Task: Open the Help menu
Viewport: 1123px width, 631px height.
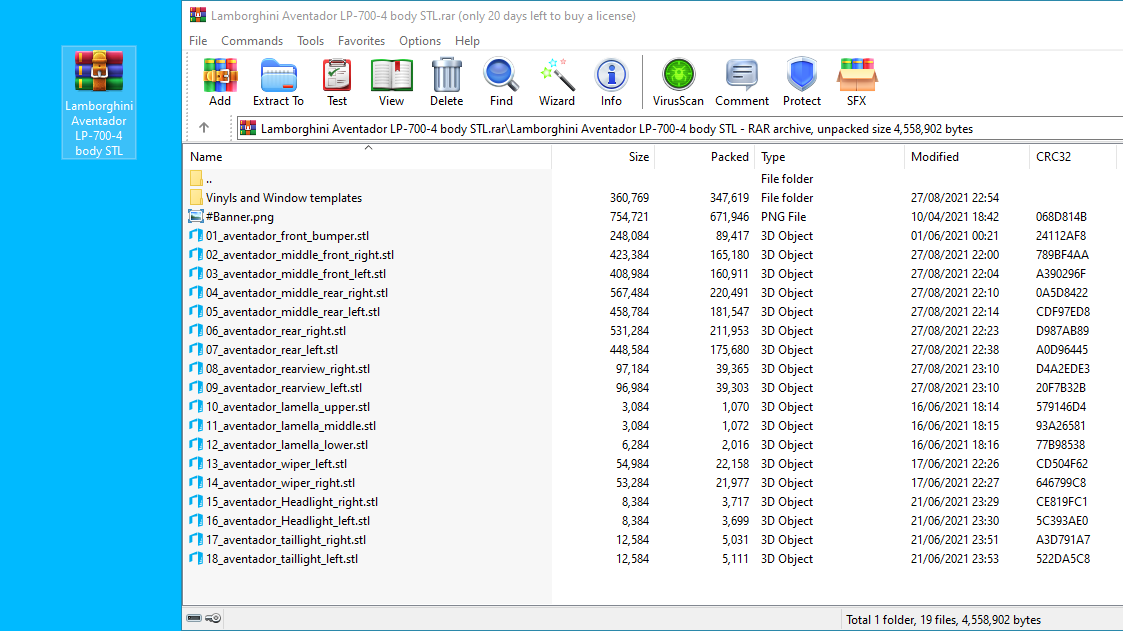Action: coord(467,41)
